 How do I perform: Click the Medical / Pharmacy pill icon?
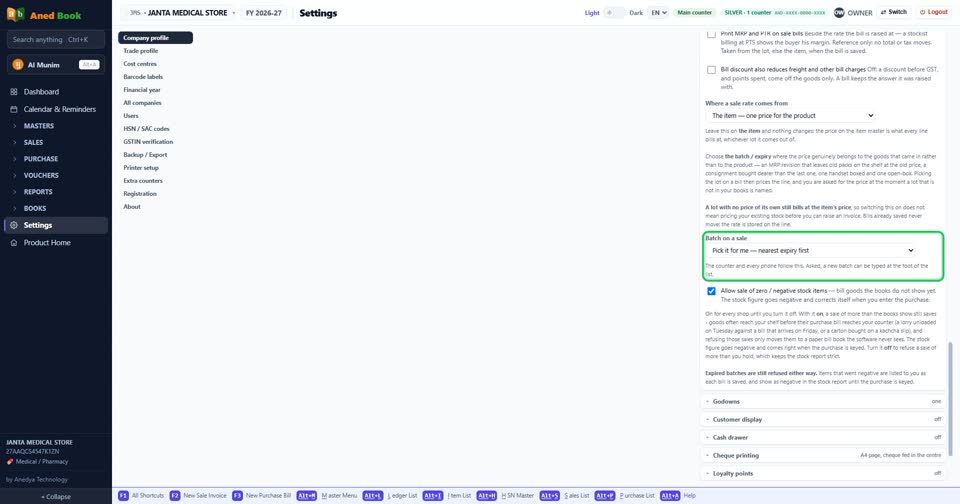10,462
